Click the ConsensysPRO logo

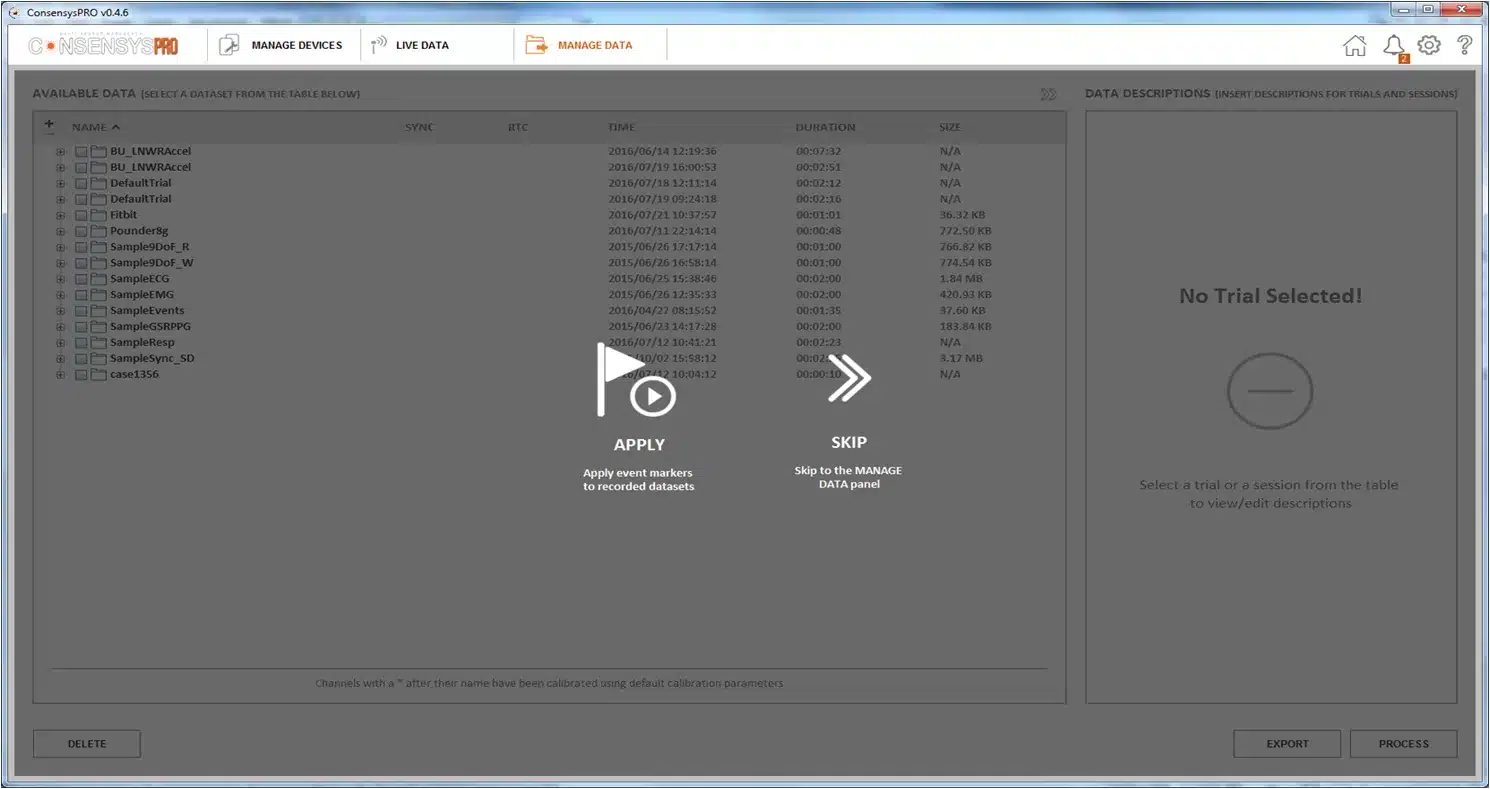(x=104, y=45)
